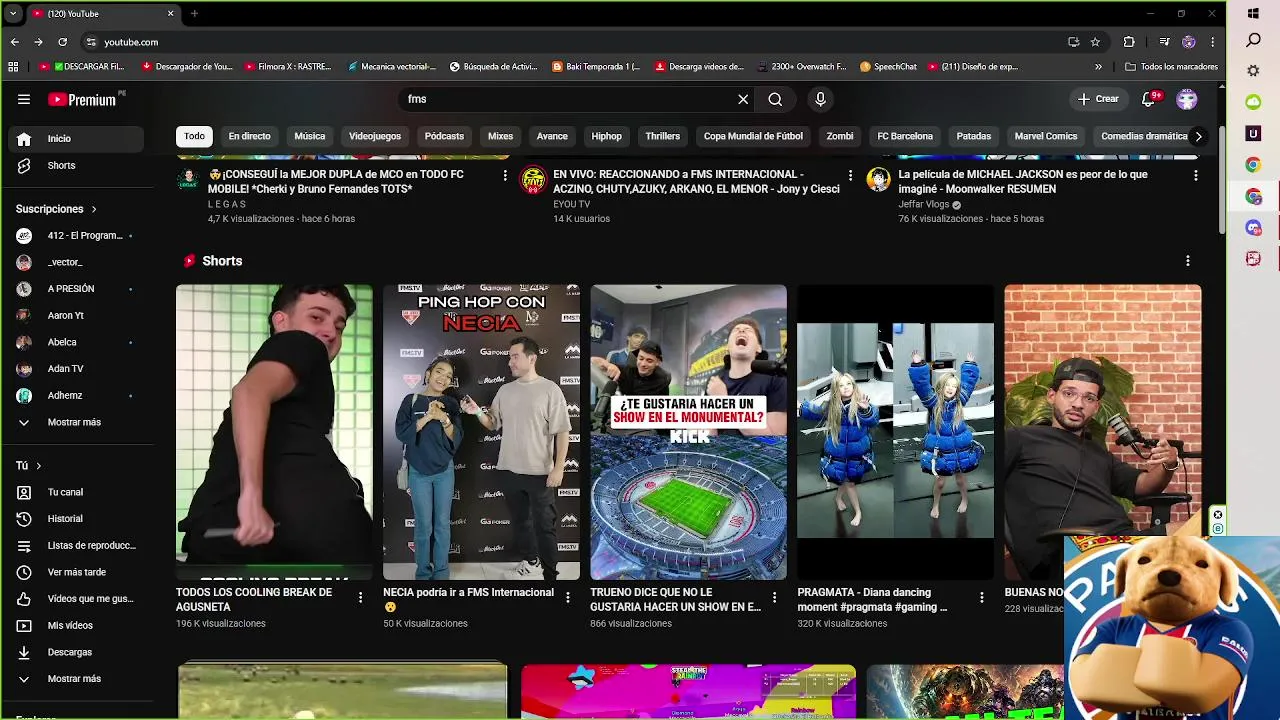Viewport: 1280px width, 720px height.
Task: Select the Hiphop filter chip
Action: tap(606, 136)
